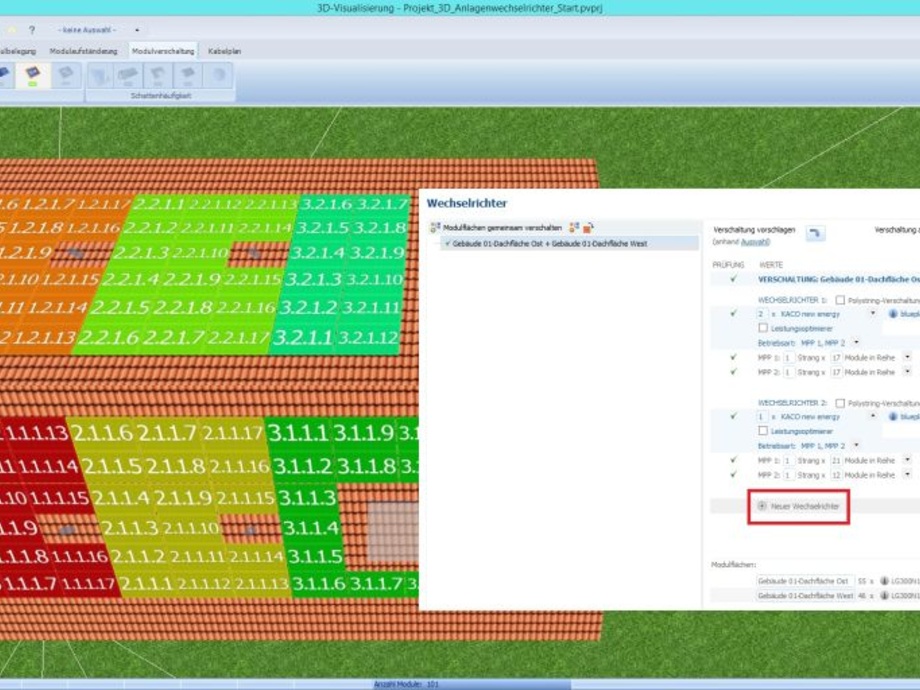Screen dimensions: 920x690
Task: Select the Dachfläche Ost + West tree entry
Action: pos(549,243)
